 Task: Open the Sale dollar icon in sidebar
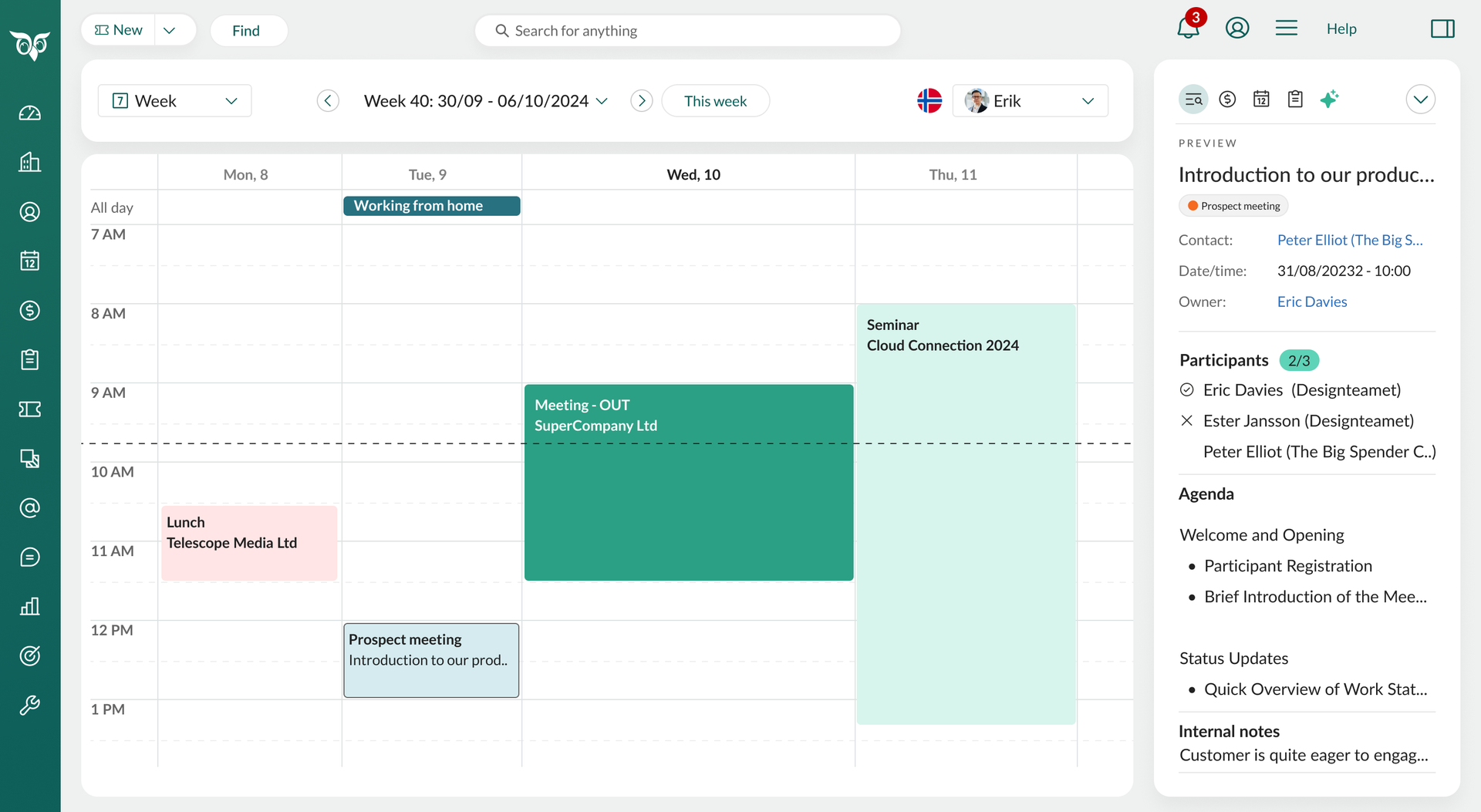[x=30, y=311]
